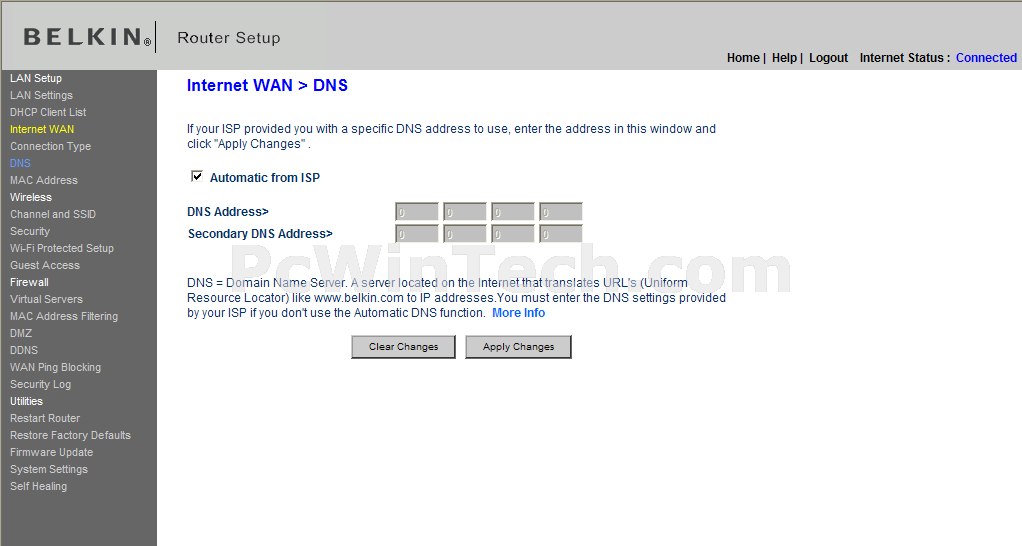Click the Secondary DNS Address> label
1022x546 pixels.
point(260,234)
